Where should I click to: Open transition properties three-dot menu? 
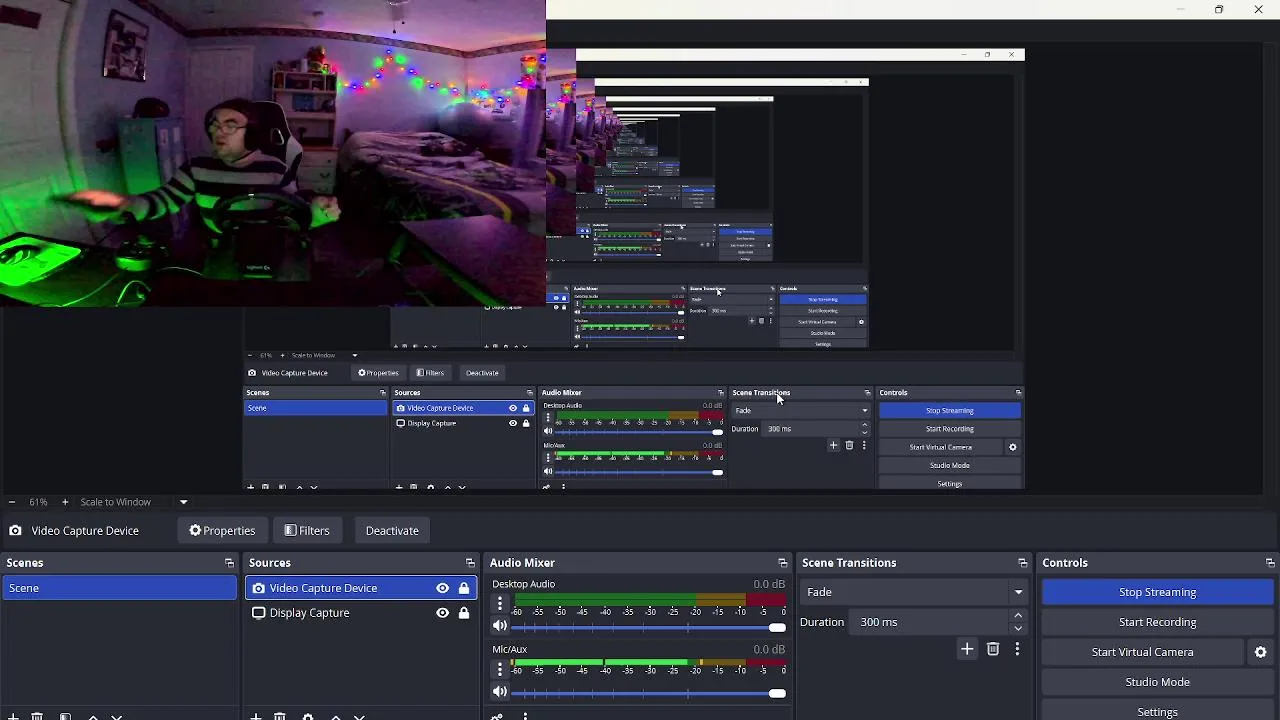click(1017, 650)
